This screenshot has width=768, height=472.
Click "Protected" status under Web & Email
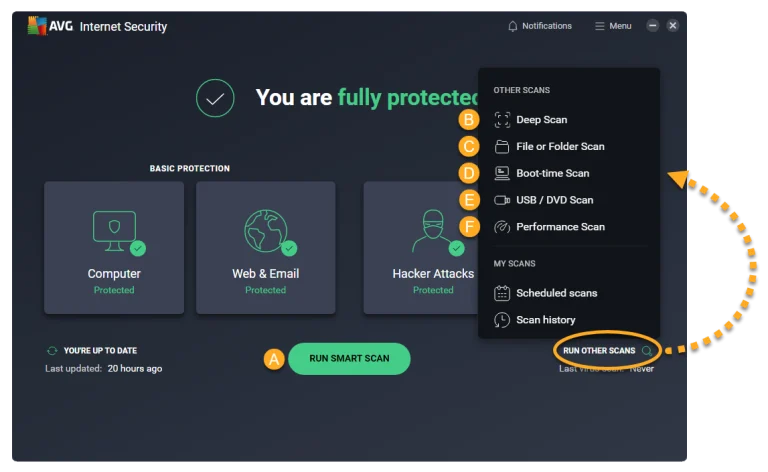[x=265, y=290]
